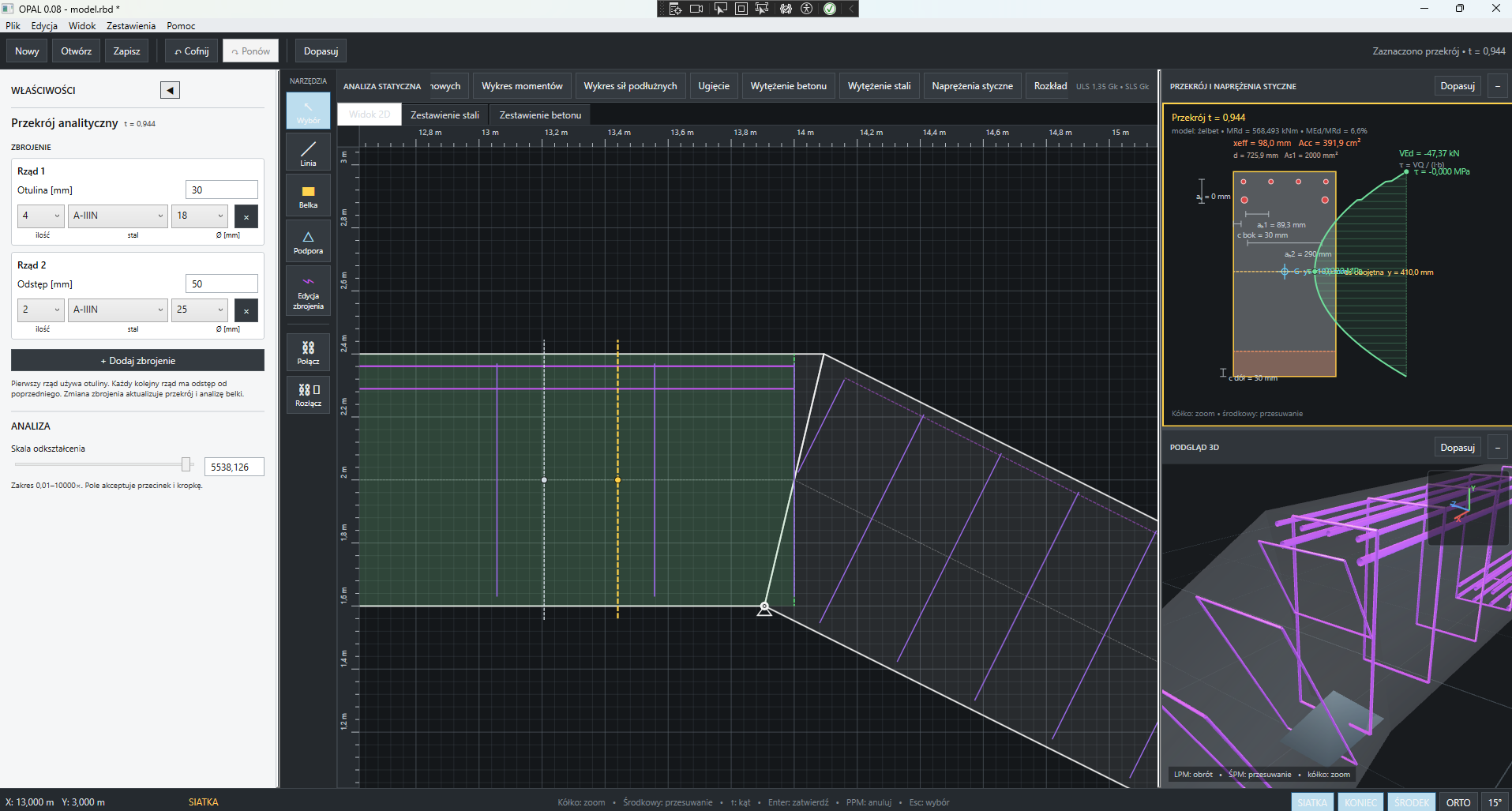This screenshot has height=811, width=1512.
Task: Click the green checkmark icon in the top overlay bar
Action: (830, 9)
